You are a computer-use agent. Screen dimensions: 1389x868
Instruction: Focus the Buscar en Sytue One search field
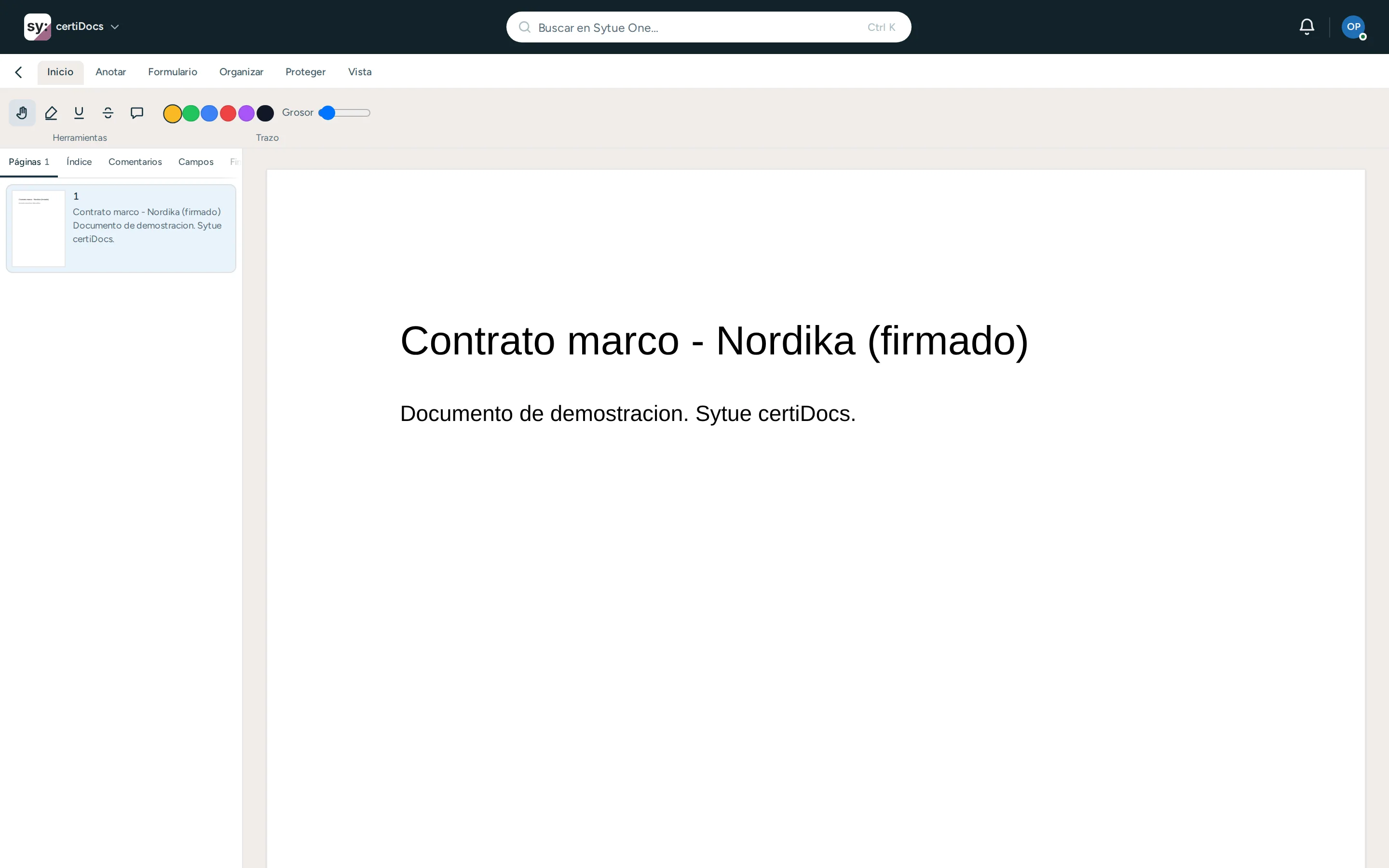point(709,27)
